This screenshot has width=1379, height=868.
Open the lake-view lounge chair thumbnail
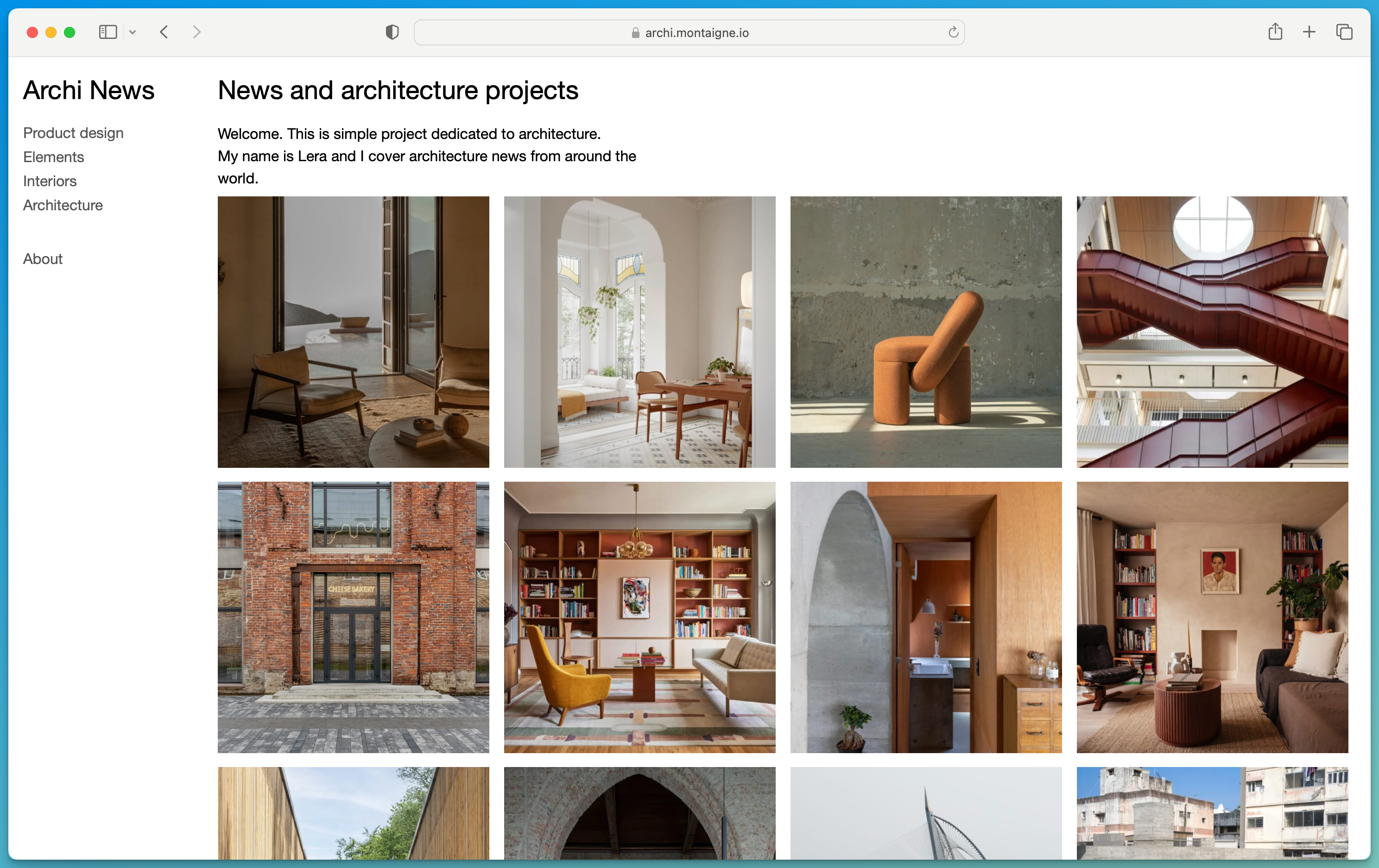click(354, 332)
